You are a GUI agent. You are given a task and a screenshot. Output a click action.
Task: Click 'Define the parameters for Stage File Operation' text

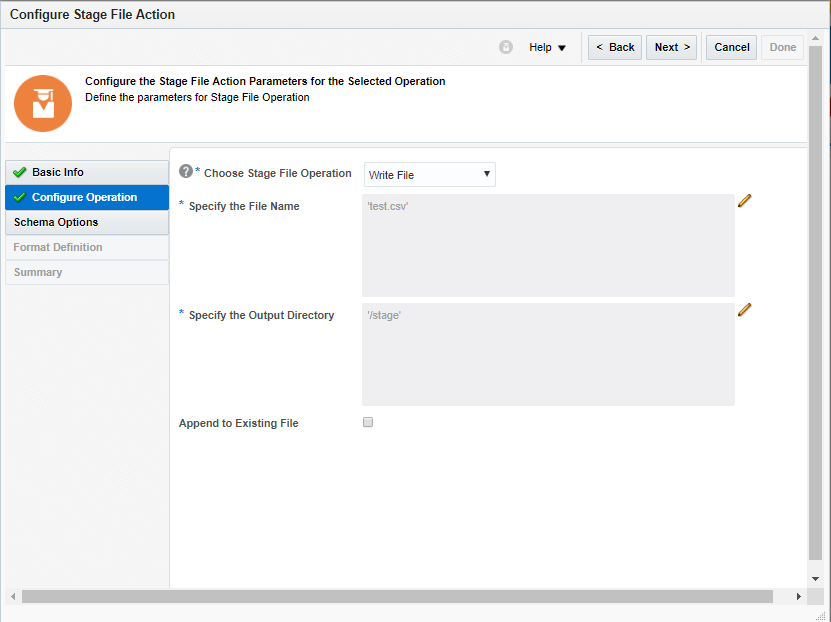(197, 97)
